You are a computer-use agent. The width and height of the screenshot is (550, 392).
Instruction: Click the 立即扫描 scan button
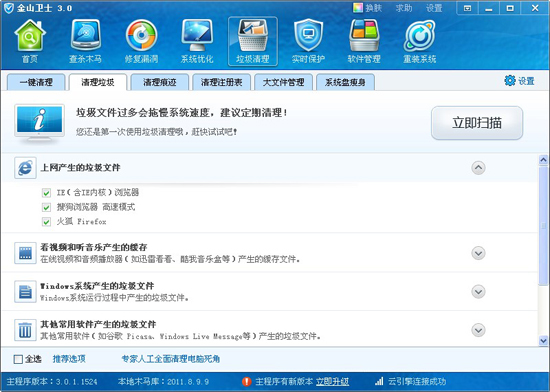coord(477,123)
